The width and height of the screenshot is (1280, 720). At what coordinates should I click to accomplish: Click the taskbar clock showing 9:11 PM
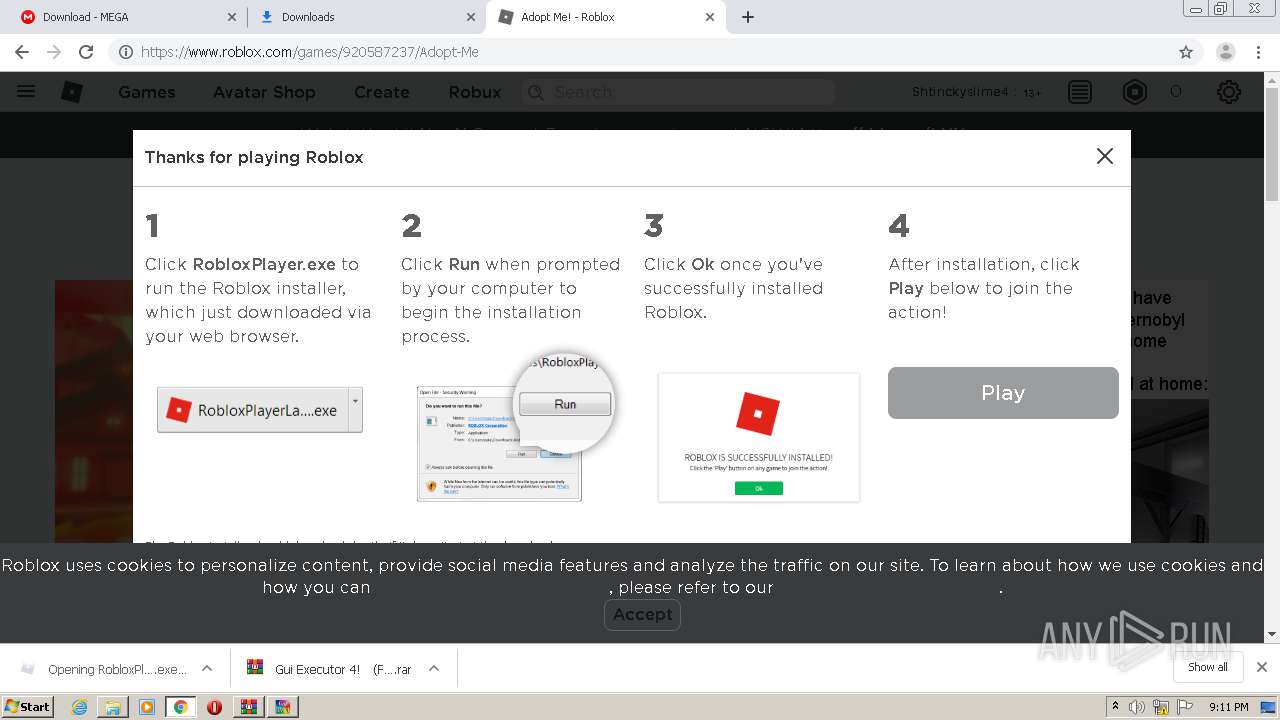pyautogui.click(x=1228, y=707)
